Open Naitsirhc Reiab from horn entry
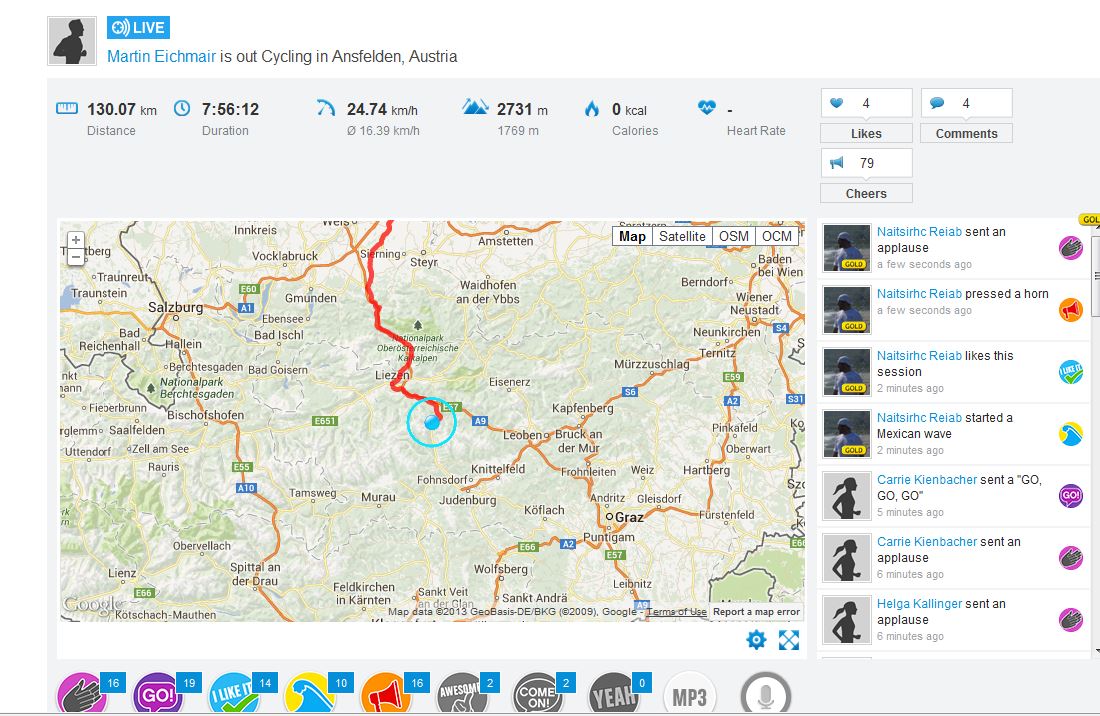The height and width of the screenshot is (716, 1100). (919, 293)
